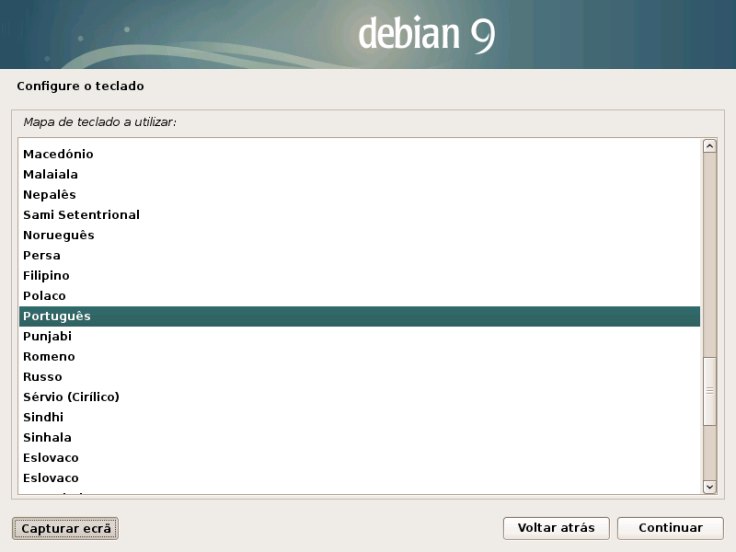Screen dimensions: 736x552
Task: Pick Sami Setentrional keyboard layout
Action: (81, 215)
